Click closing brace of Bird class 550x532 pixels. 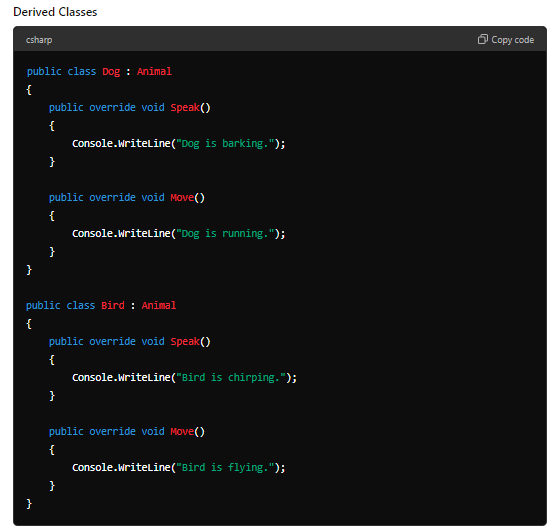pos(29,504)
